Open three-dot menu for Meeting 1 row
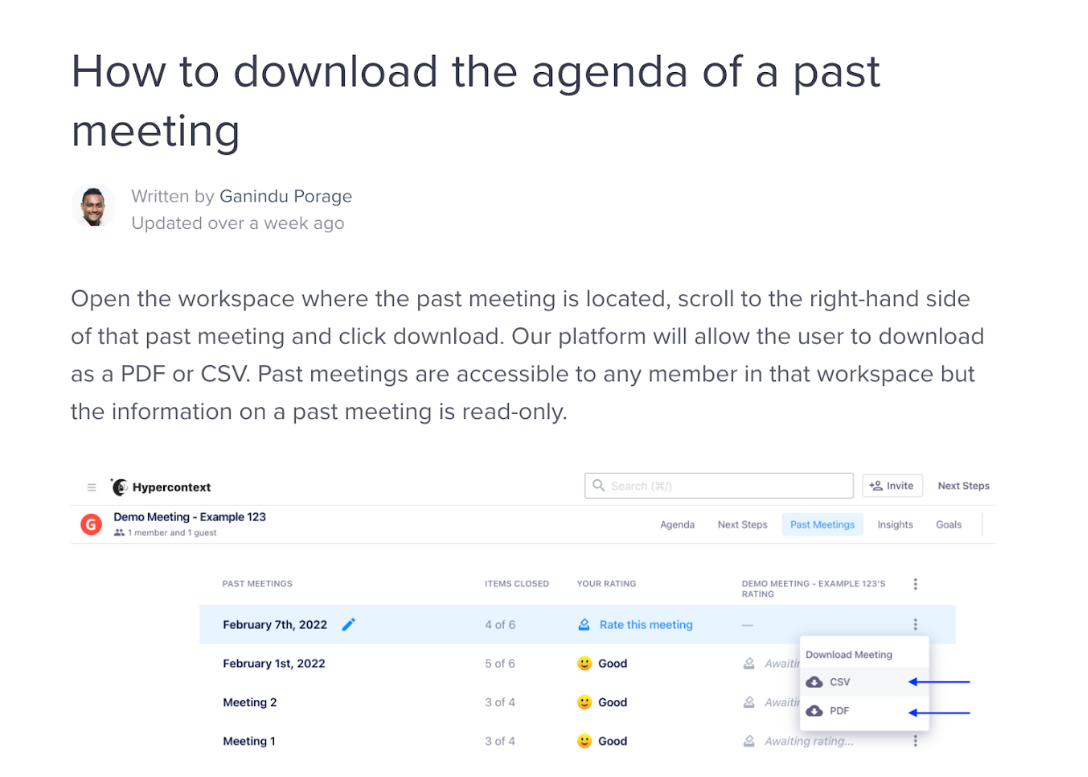Image resolution: width=1088 pixels, height=777 pixels. click(x=915, y=741)
